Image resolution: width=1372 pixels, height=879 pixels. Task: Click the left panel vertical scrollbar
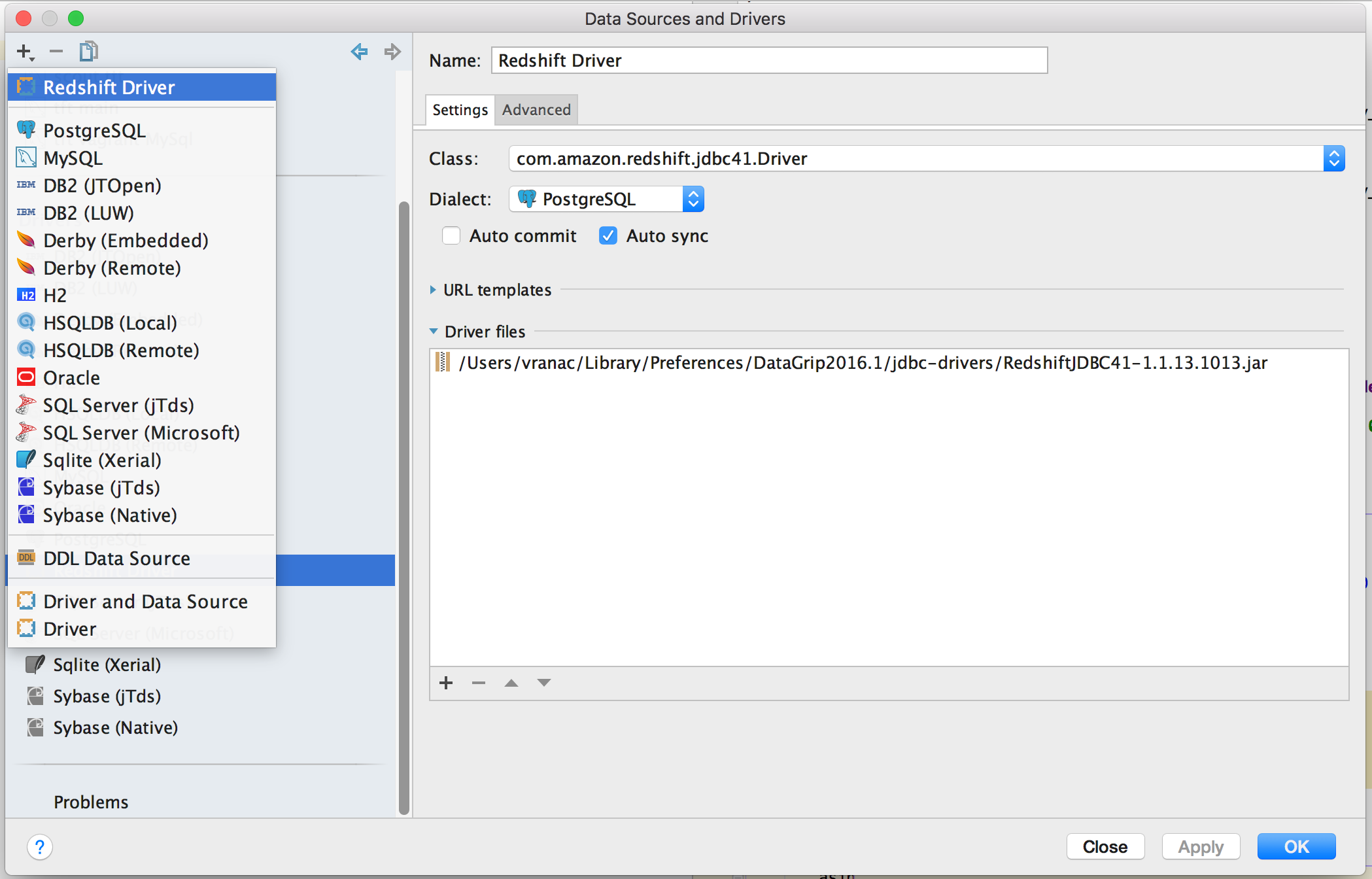point(404,508)
